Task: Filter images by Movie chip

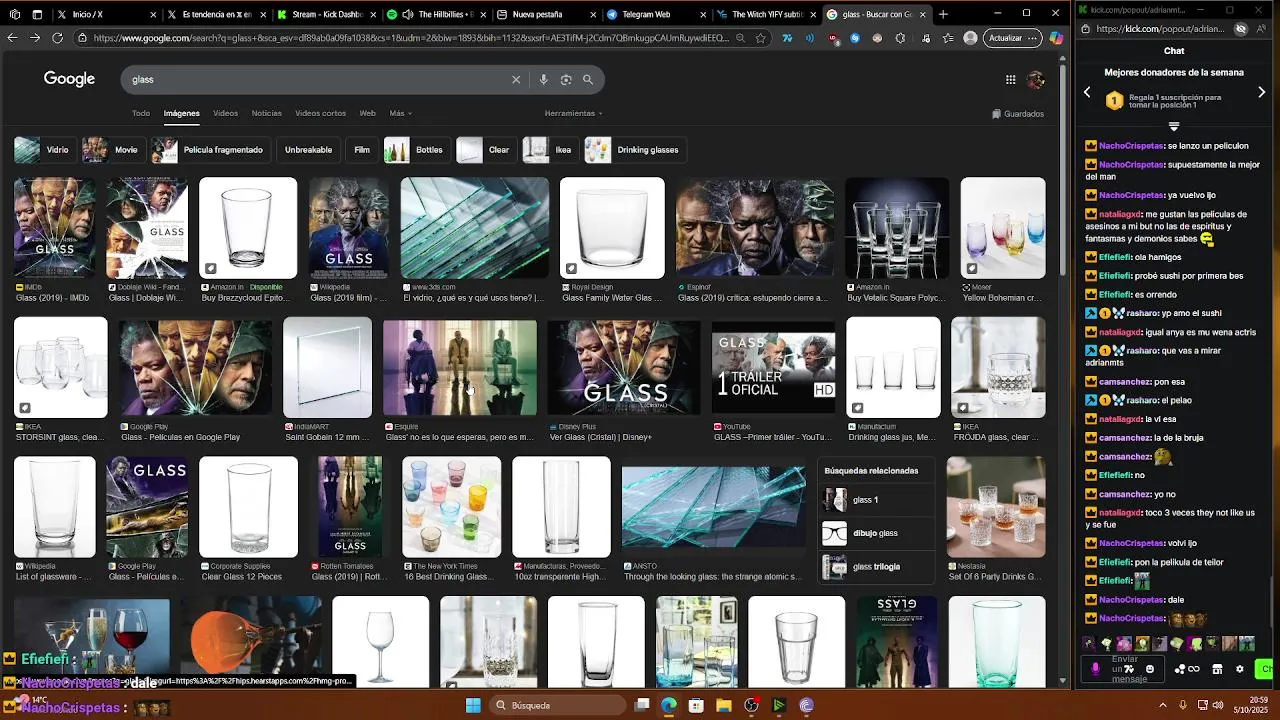Action: click(112, 150)
